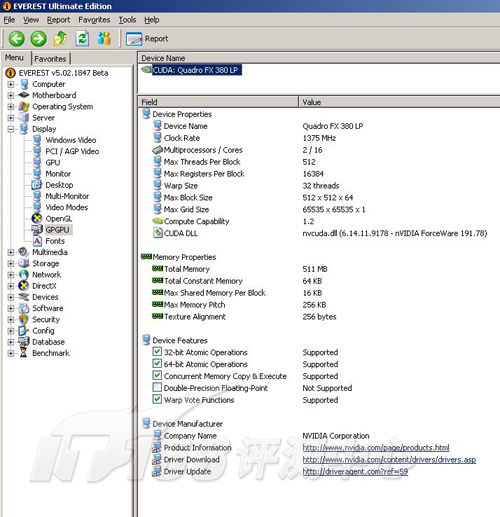Viewport: 500px width, 517px height.
Task: Toggle the Warp Vote Functions checkbox
Action: 157,399
